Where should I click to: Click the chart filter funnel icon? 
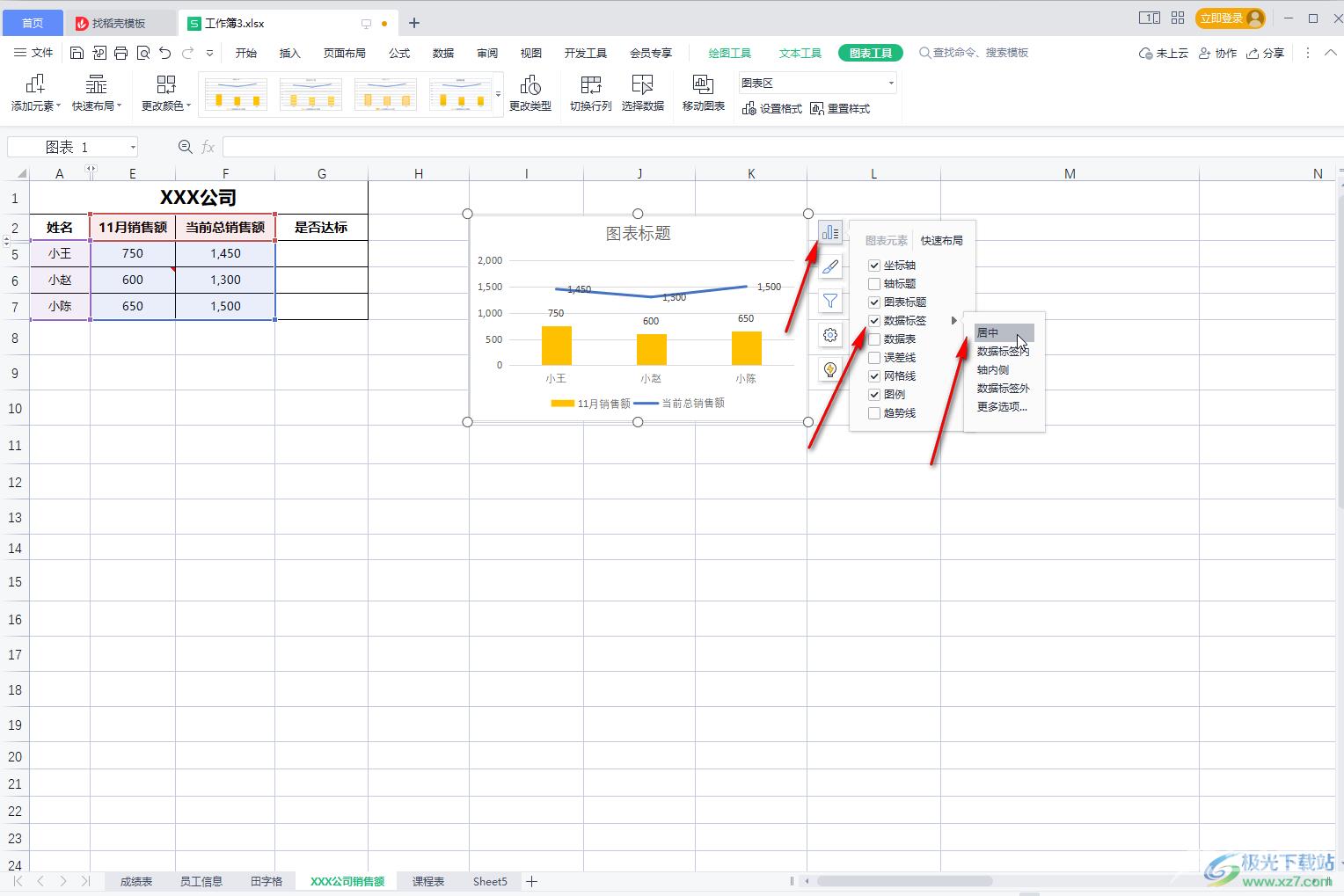[x=830, y=301]
